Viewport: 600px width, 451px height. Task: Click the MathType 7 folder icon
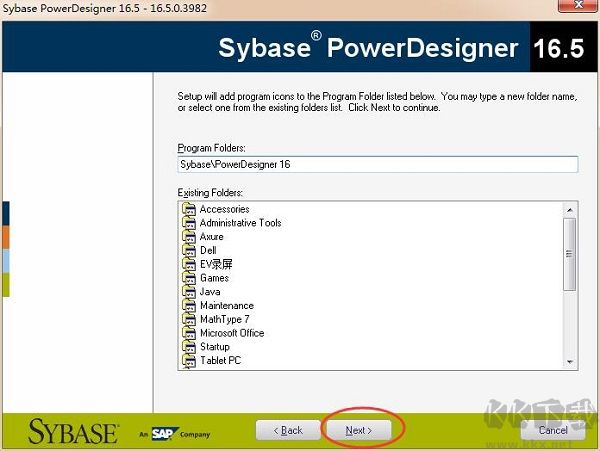[x=189, y=319]
